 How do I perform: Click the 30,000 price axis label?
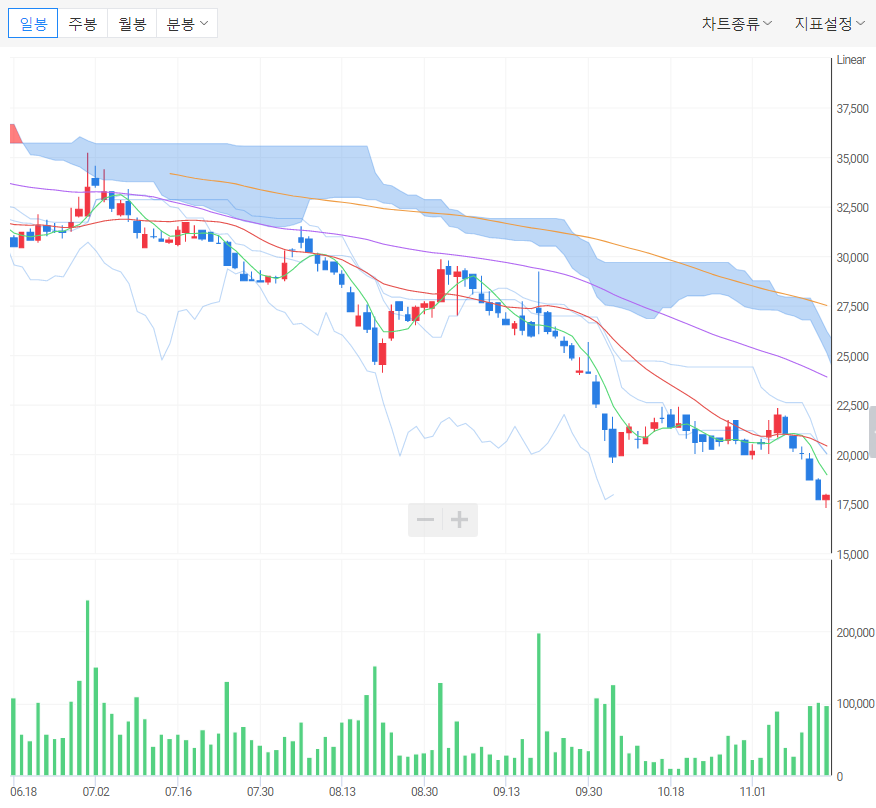tap(853, 258)
